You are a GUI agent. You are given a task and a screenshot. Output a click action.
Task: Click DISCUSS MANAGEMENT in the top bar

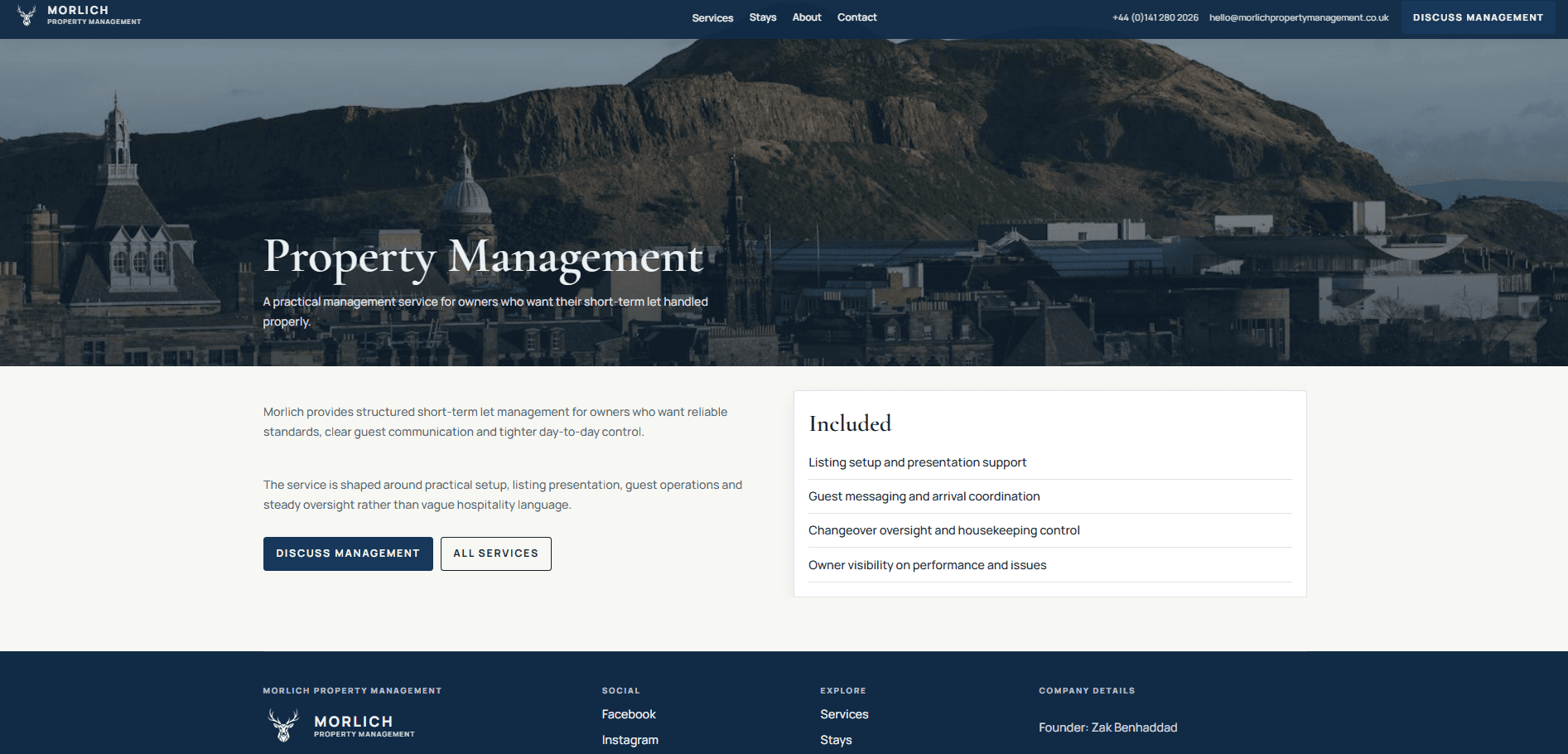(x=1478, y=17)
